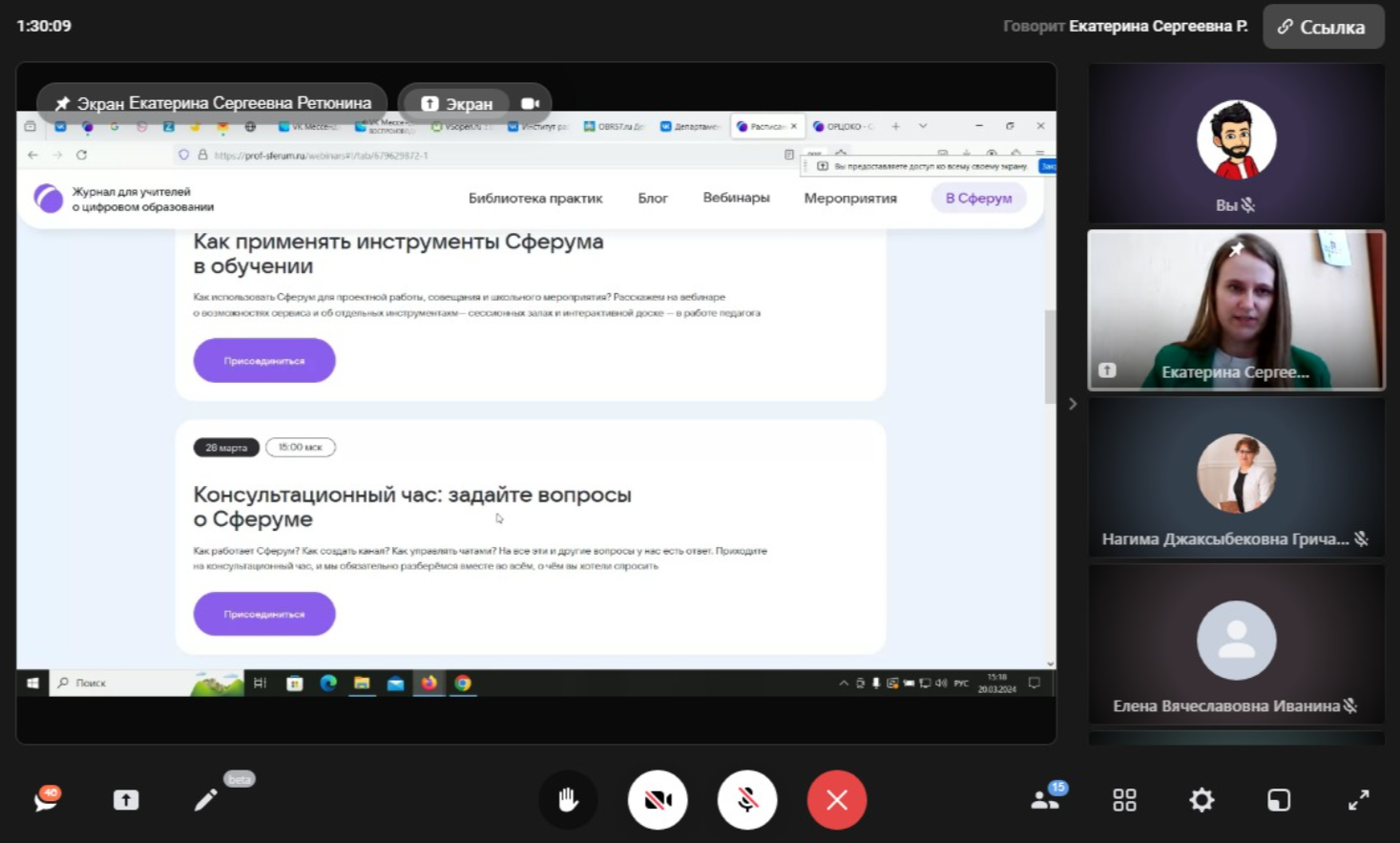Open call settings gear

(x=1201, y=800)
